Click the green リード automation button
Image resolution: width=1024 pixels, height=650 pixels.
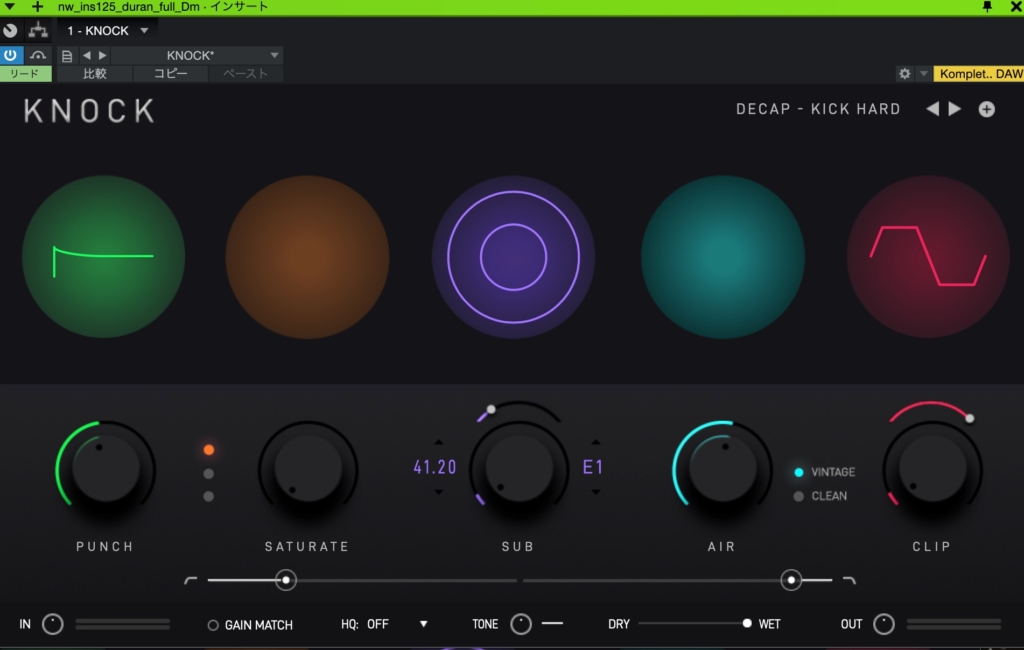25,74
